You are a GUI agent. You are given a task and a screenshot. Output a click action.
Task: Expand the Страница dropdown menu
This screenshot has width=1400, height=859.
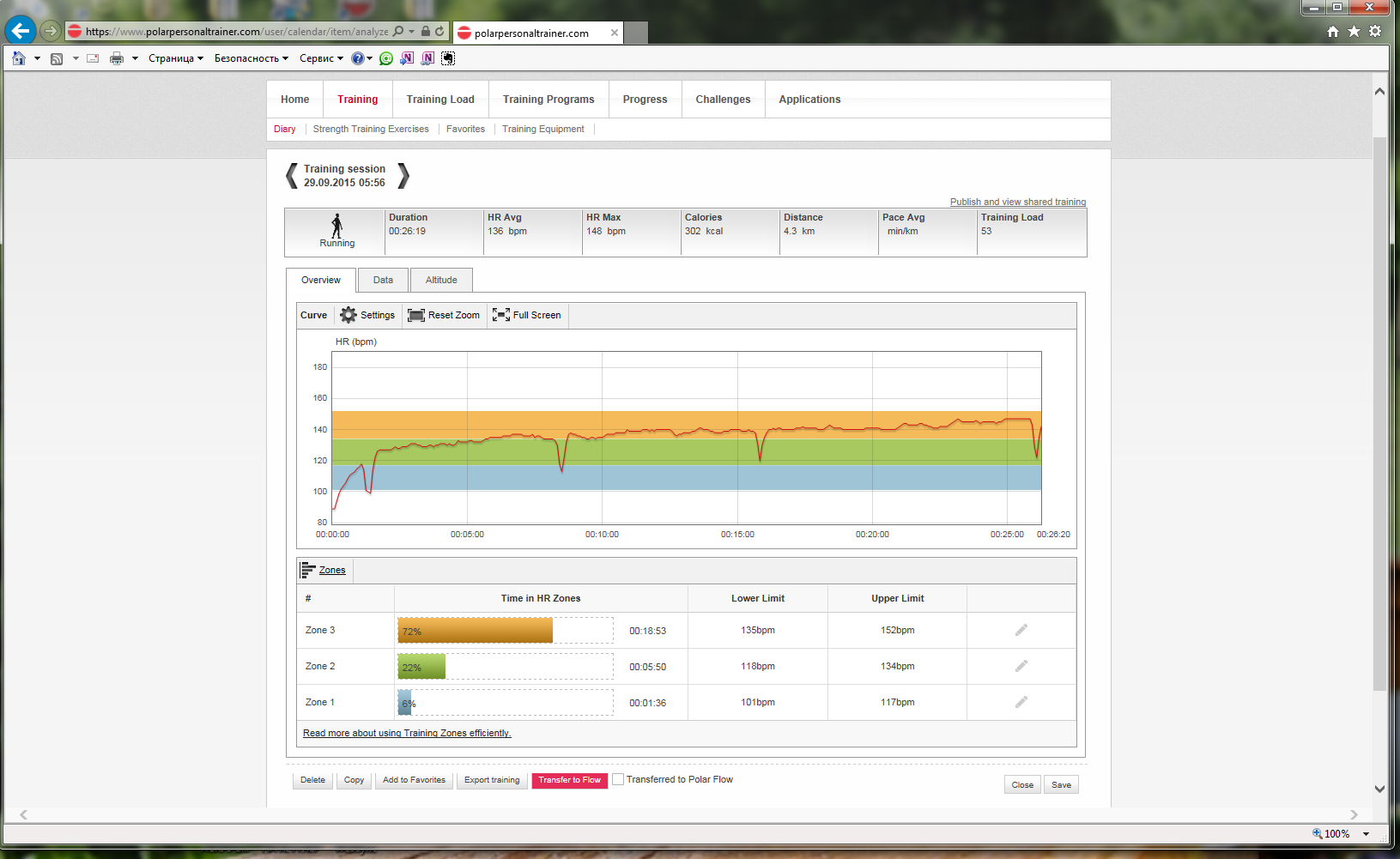[175, 58]
